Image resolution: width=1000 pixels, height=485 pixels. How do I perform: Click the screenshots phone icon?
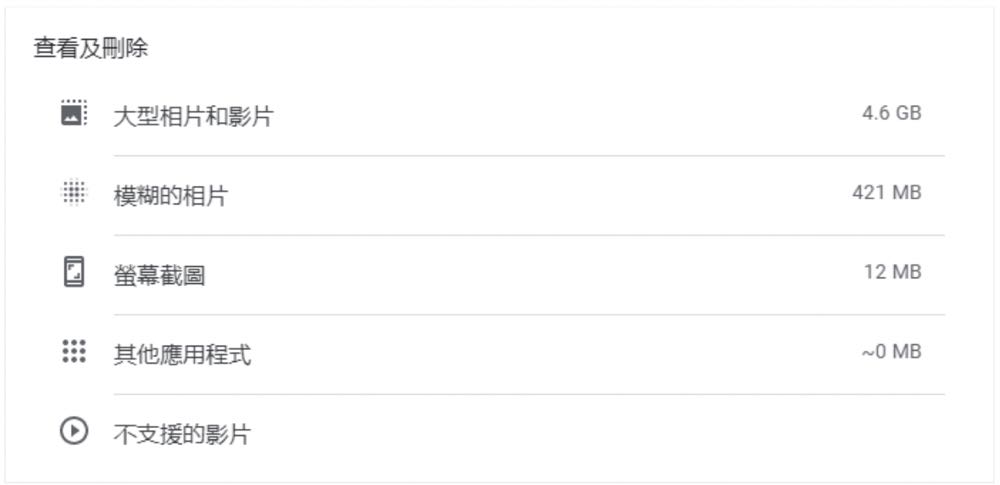[74, 273]
